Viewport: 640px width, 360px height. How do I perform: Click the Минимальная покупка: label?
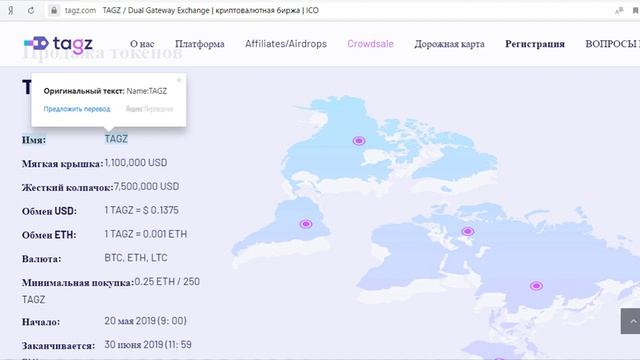[x=78, y=282]
